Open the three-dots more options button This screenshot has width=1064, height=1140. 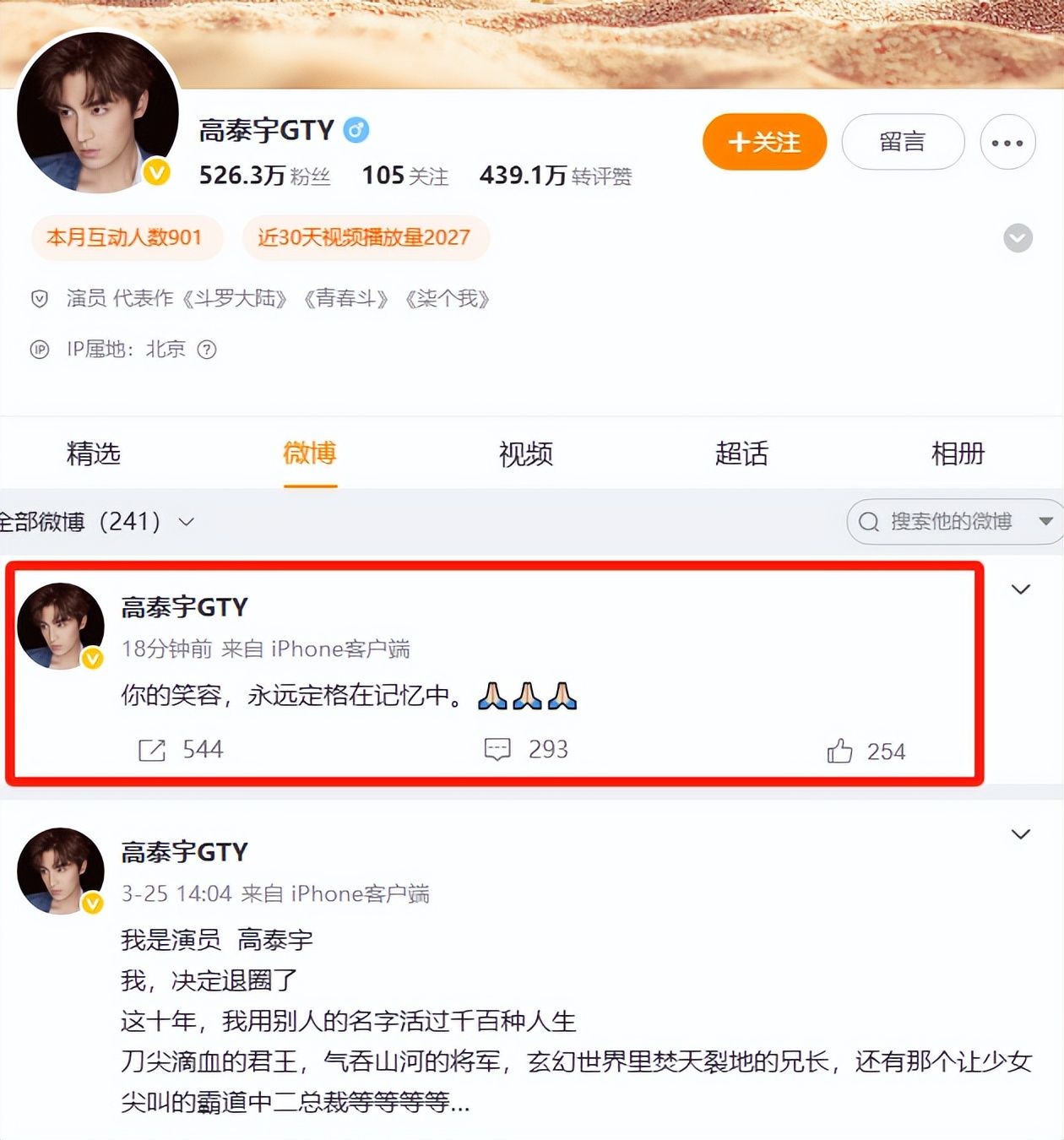pyautogui.click(x=1007, y=142)
